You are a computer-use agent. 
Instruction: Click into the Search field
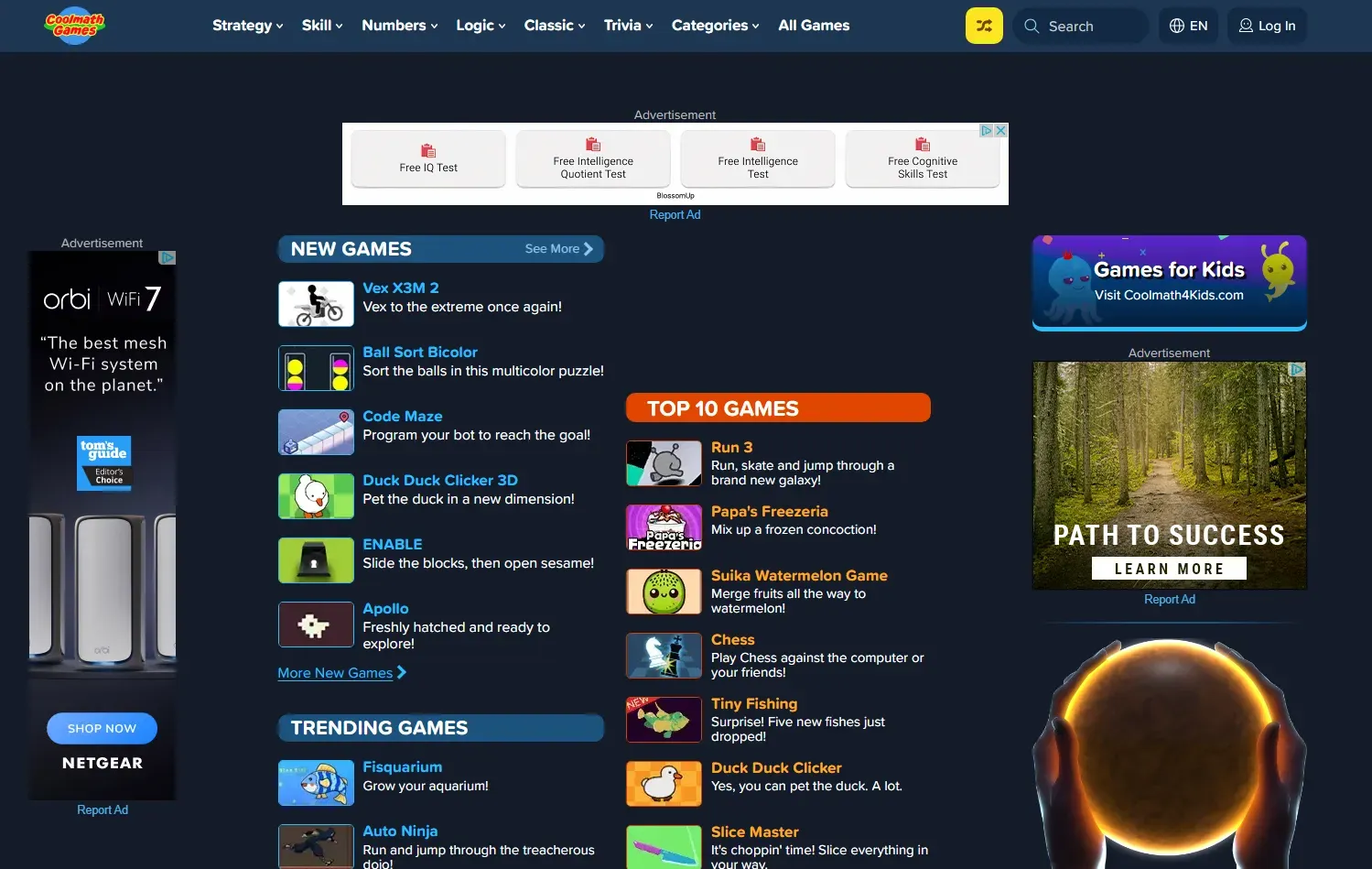(1081, 26)
